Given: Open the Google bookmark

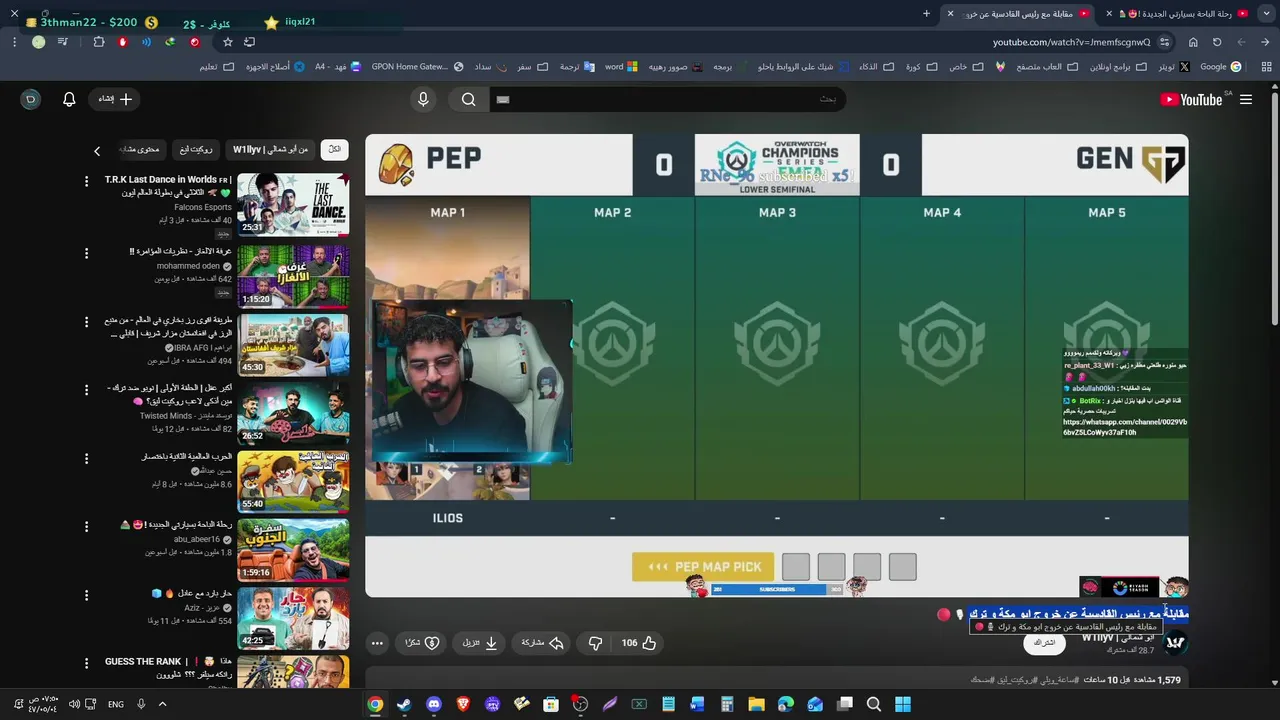Looking at the screenshot, I should (1220, 67).
